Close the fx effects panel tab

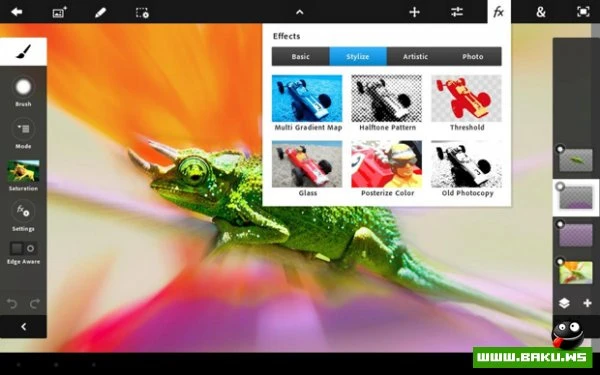[x=499, y=12]
